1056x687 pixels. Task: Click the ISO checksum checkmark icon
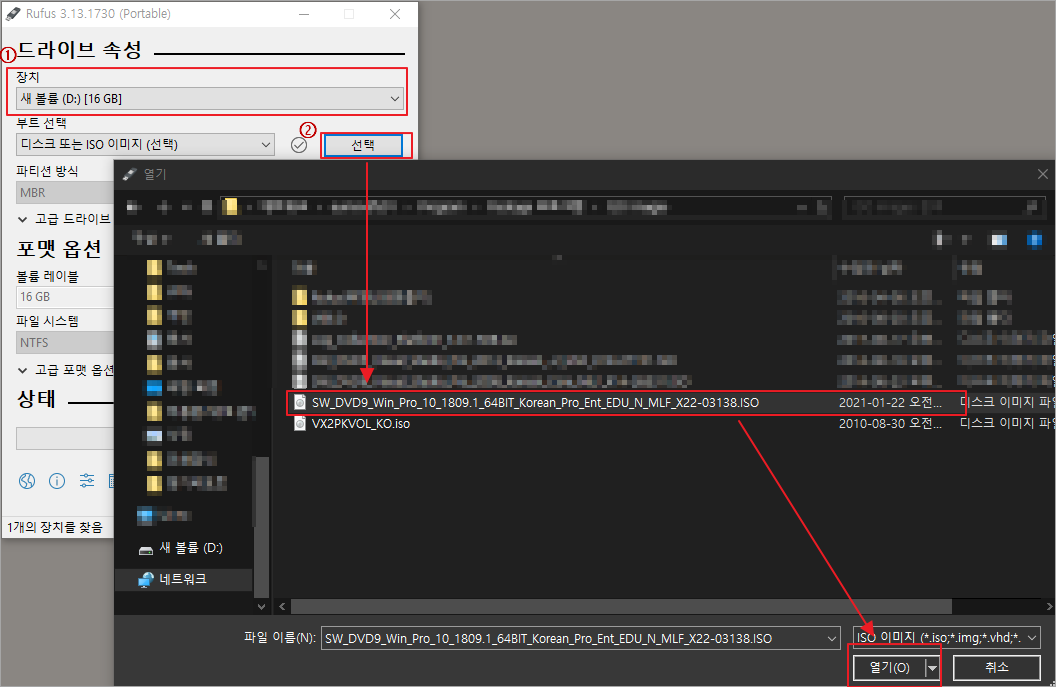click(x=299, y=145)
